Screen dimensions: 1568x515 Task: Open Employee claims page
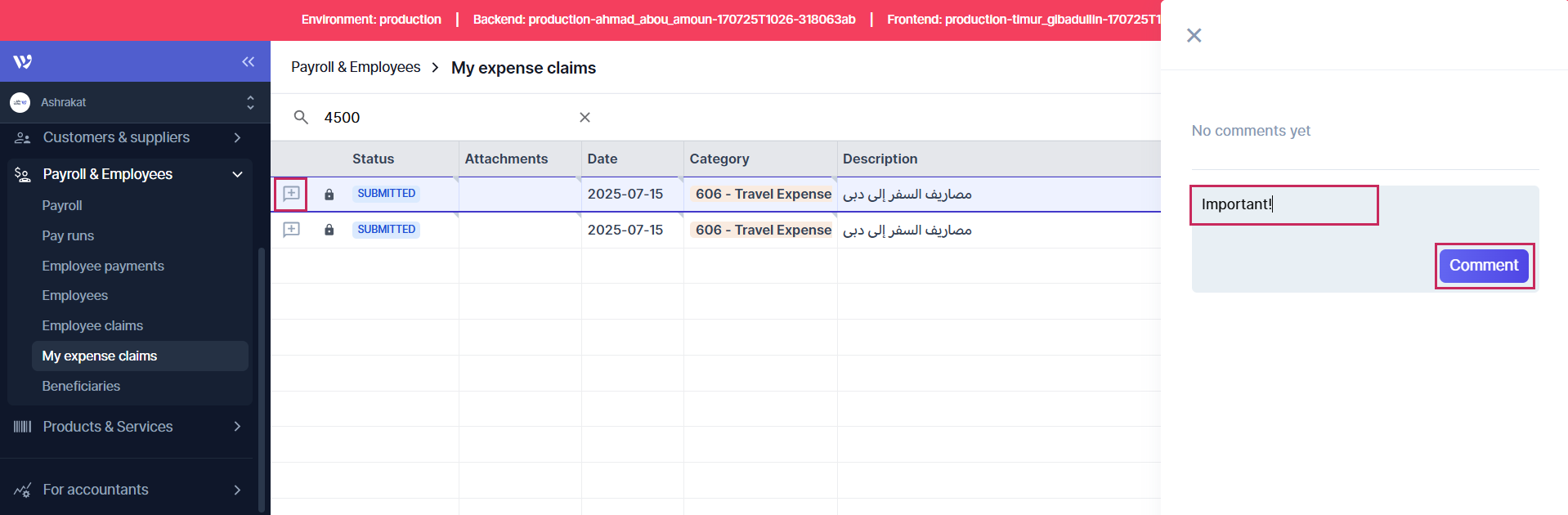tap(92, 325)
